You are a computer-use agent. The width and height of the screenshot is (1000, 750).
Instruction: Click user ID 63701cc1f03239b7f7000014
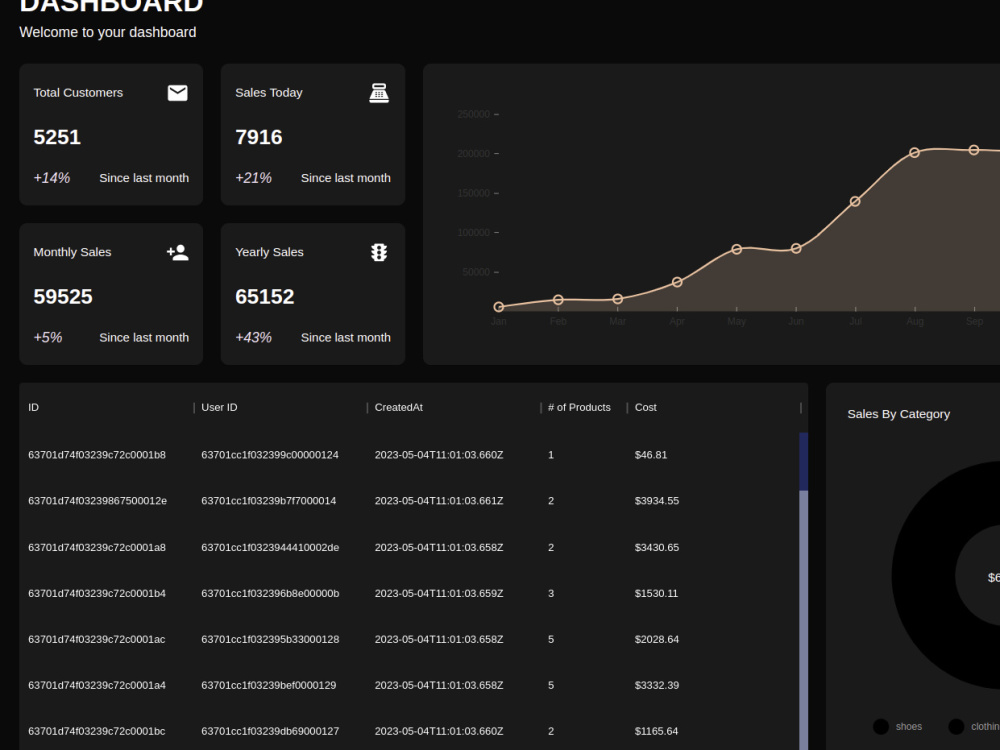pos(268,501)
